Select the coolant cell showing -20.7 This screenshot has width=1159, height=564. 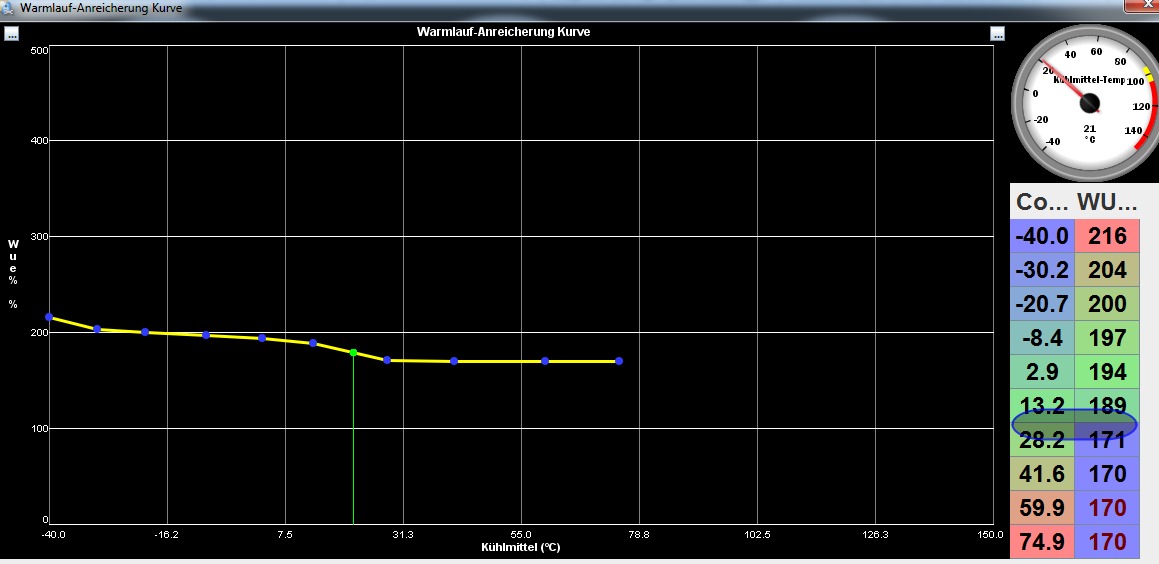1043,304
